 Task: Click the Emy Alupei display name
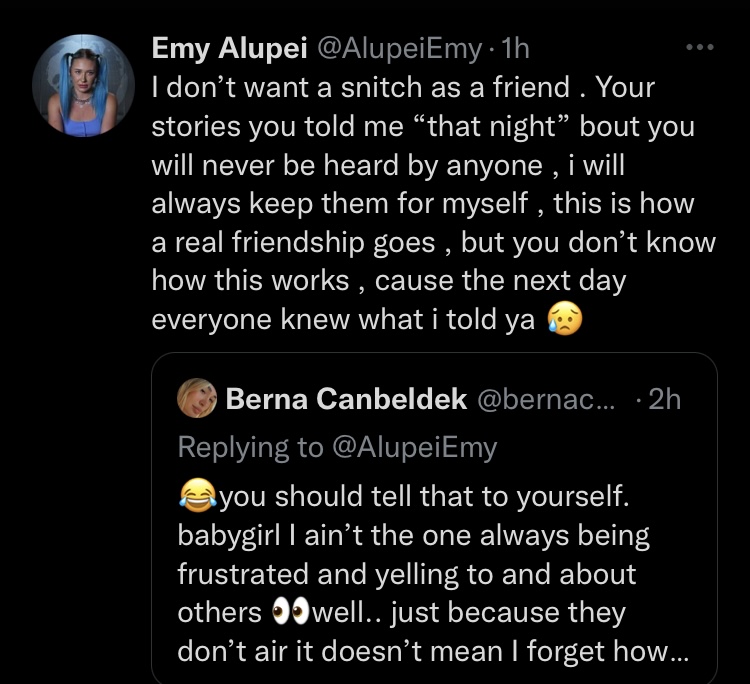tap(230, 48)
